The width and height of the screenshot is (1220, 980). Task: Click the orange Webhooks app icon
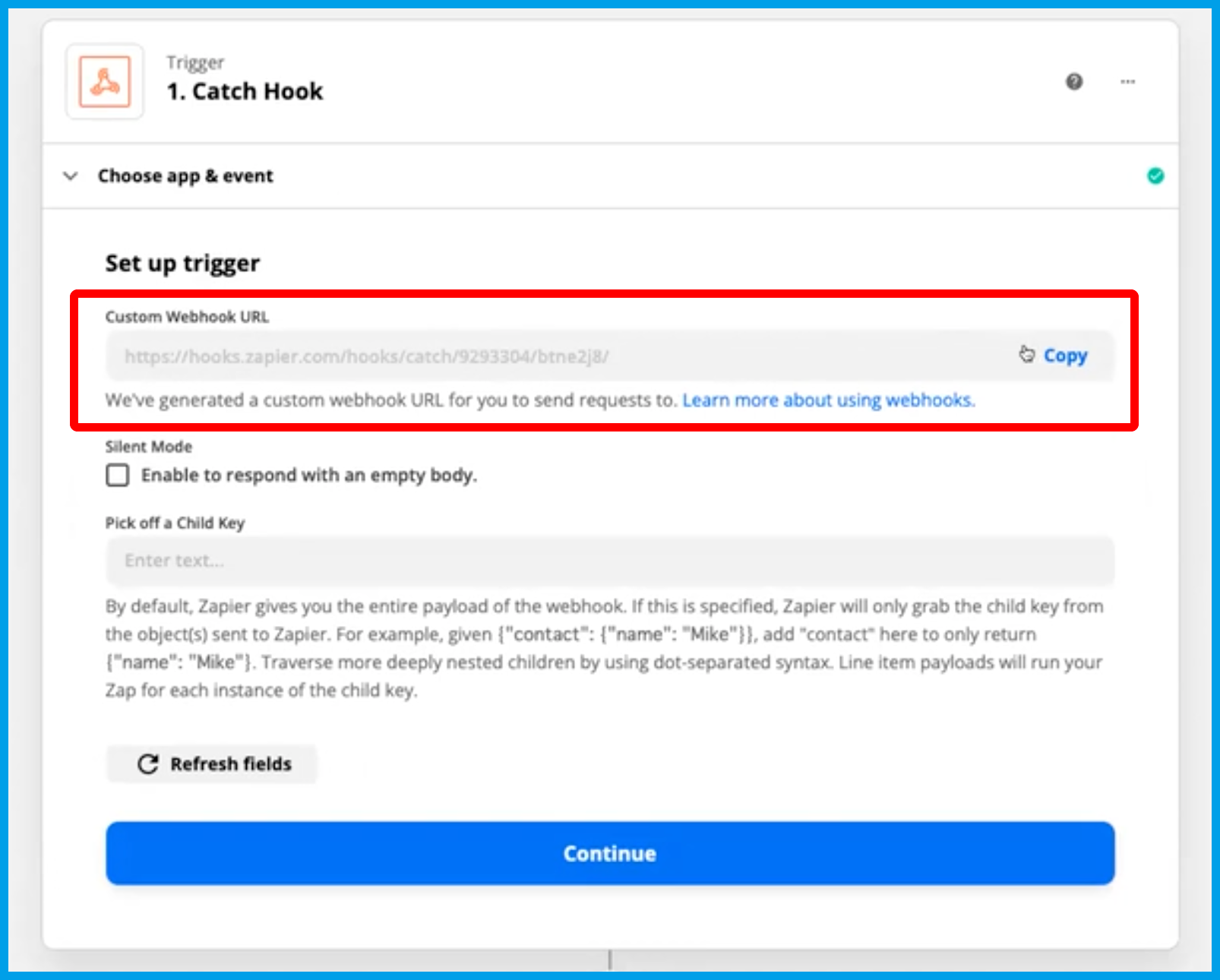click(x=105, y=82)
